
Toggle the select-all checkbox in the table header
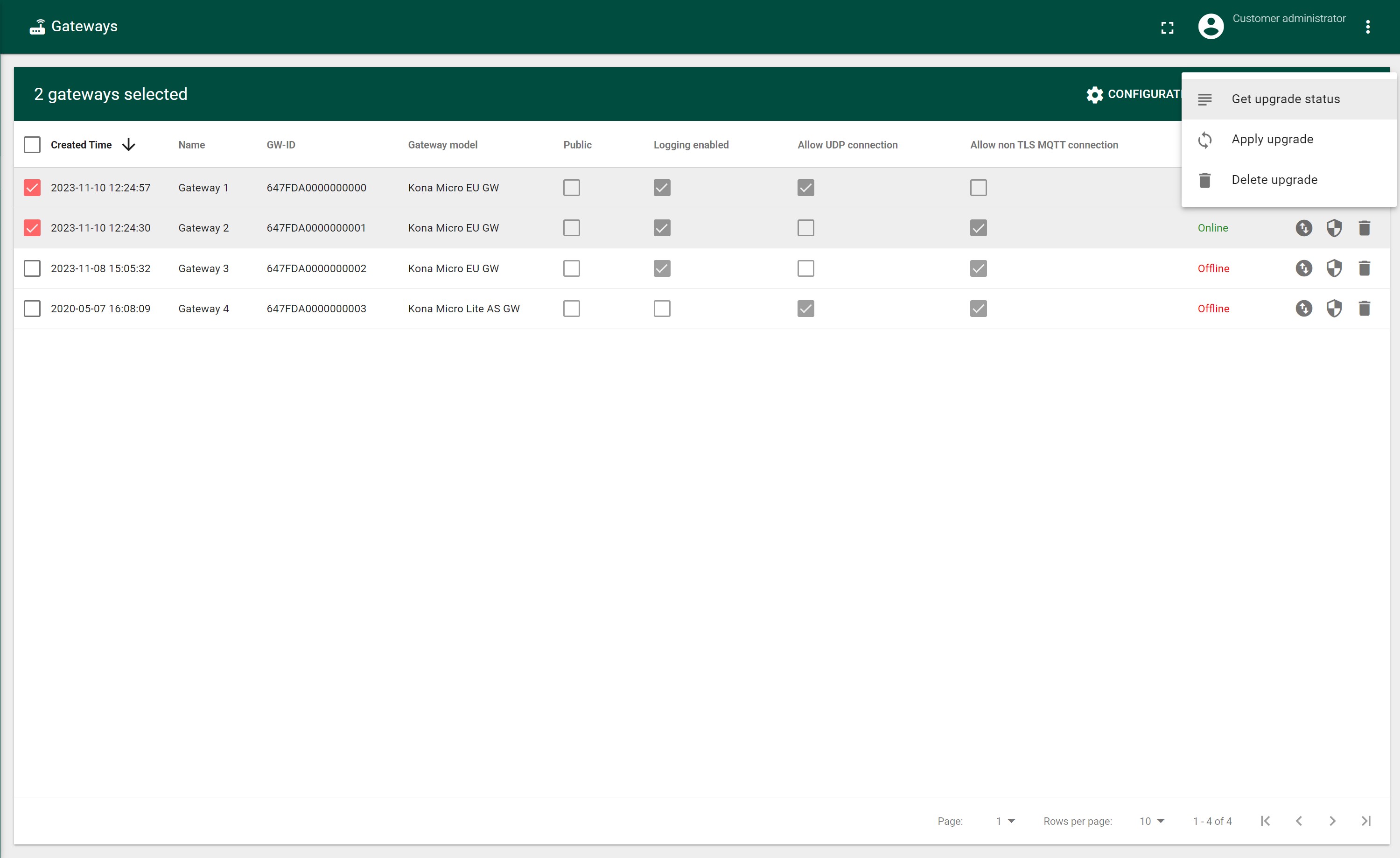click(x=32, y=145)
